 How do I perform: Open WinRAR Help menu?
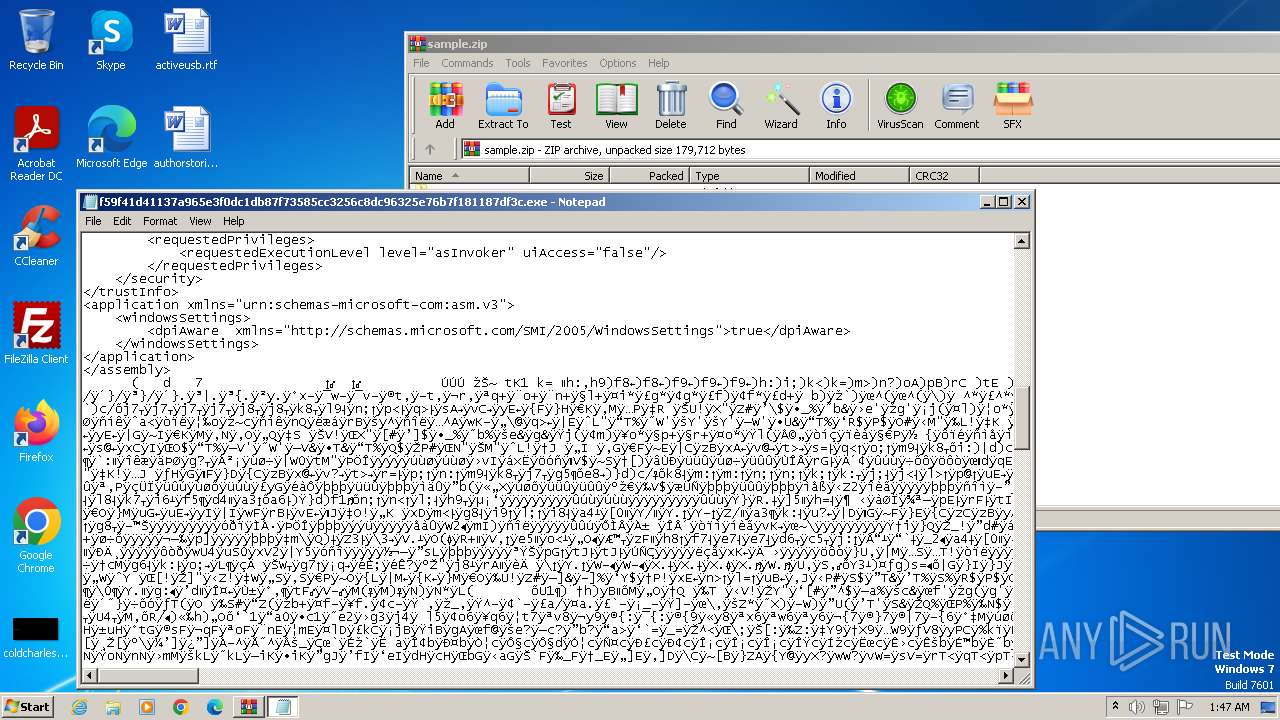tap(658, 63)
